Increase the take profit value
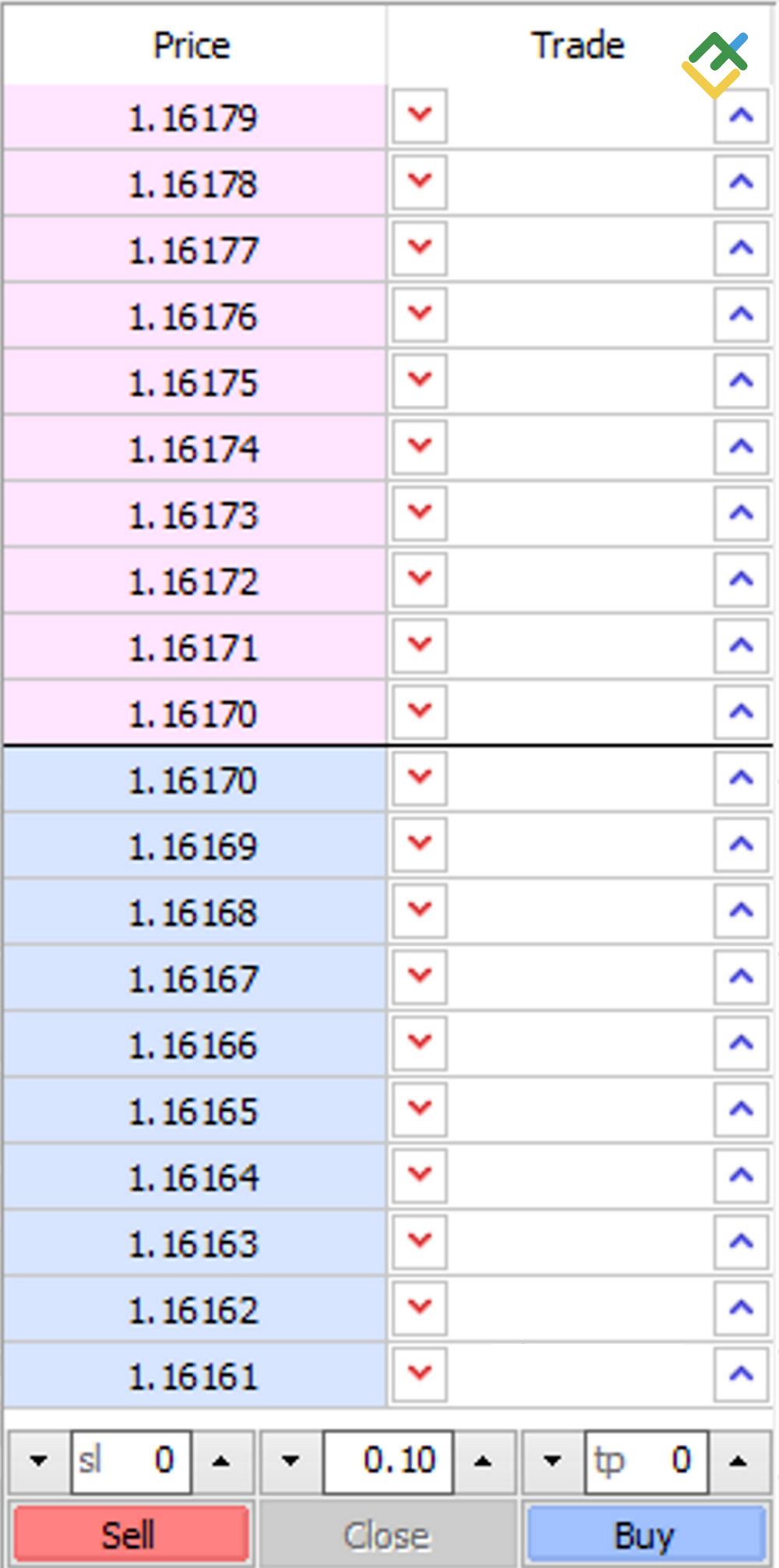Image resolution: width=779 pixels, height=1568 pixels. (x=738, y=1461)
